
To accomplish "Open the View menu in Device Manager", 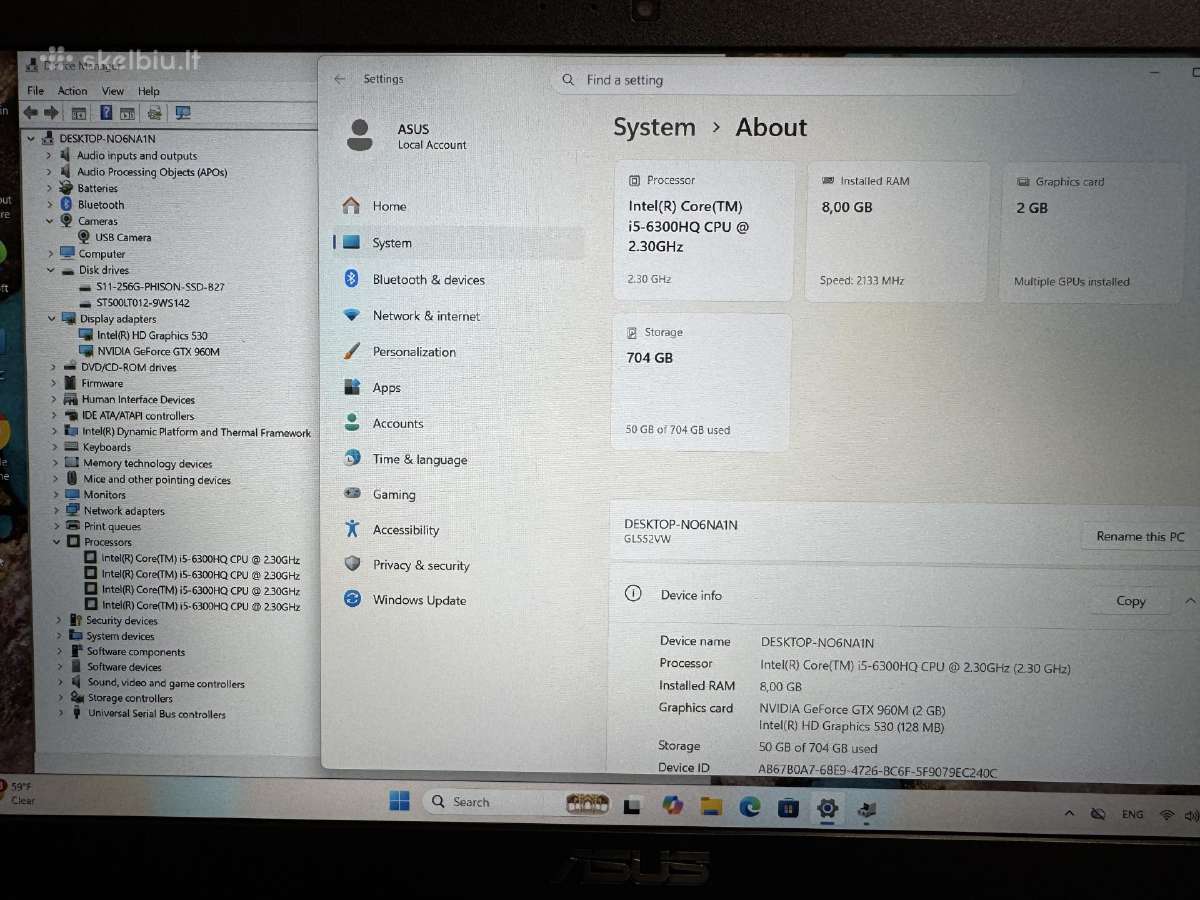I will [x=113, y=91].
